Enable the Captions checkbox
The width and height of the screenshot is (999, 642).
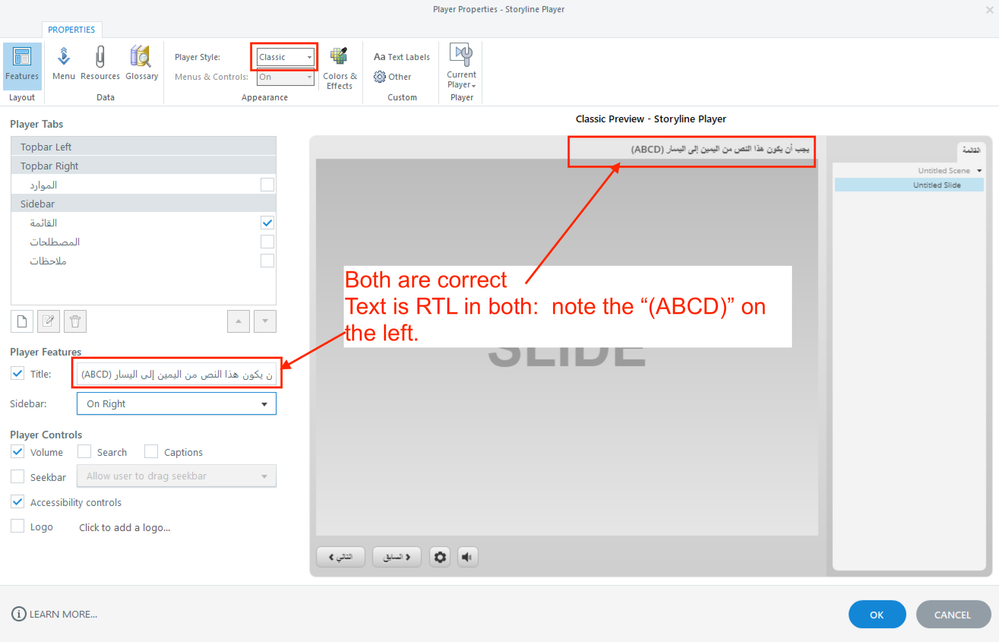click(x=151, y=452)
